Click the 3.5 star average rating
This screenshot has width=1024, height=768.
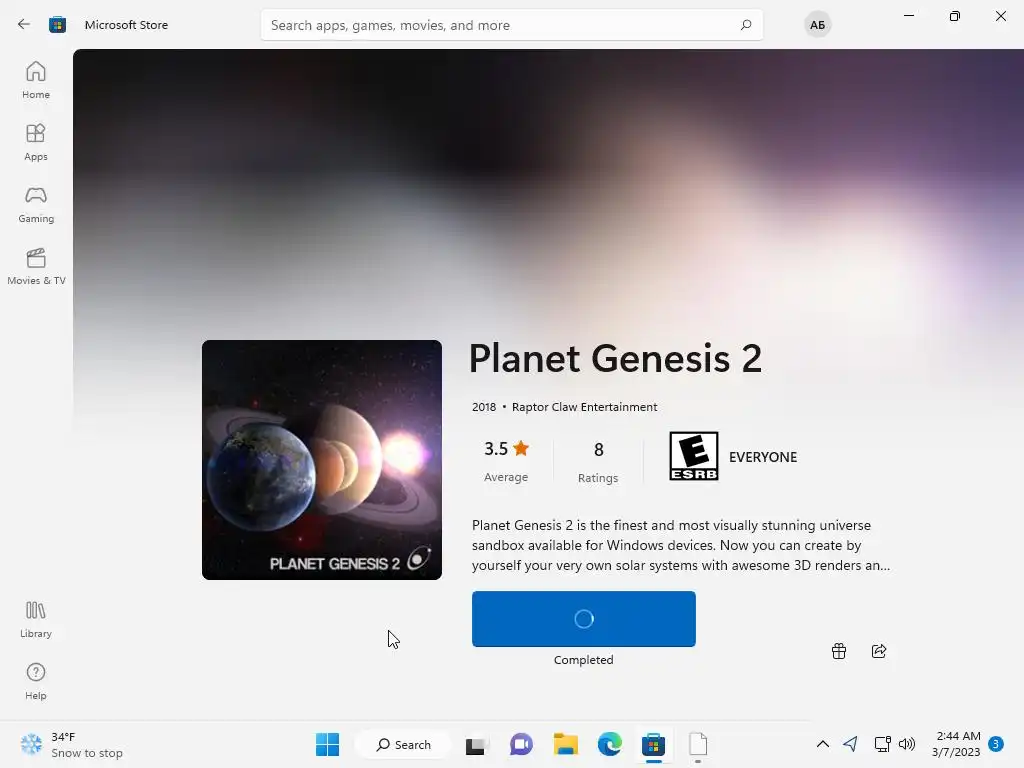tap(506, 461)
